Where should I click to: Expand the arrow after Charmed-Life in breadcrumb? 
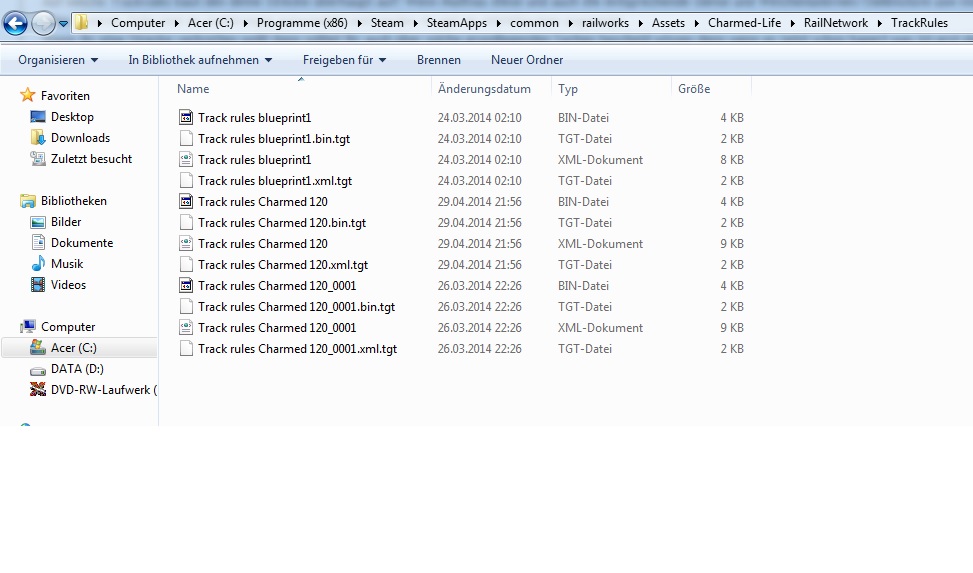pos(792,23)
